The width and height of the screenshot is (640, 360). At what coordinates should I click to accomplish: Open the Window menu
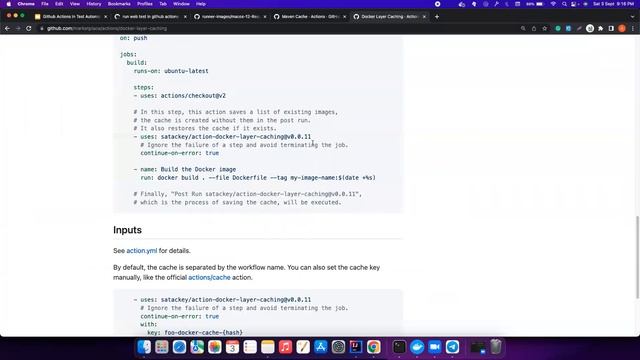[x=181, y=4]
